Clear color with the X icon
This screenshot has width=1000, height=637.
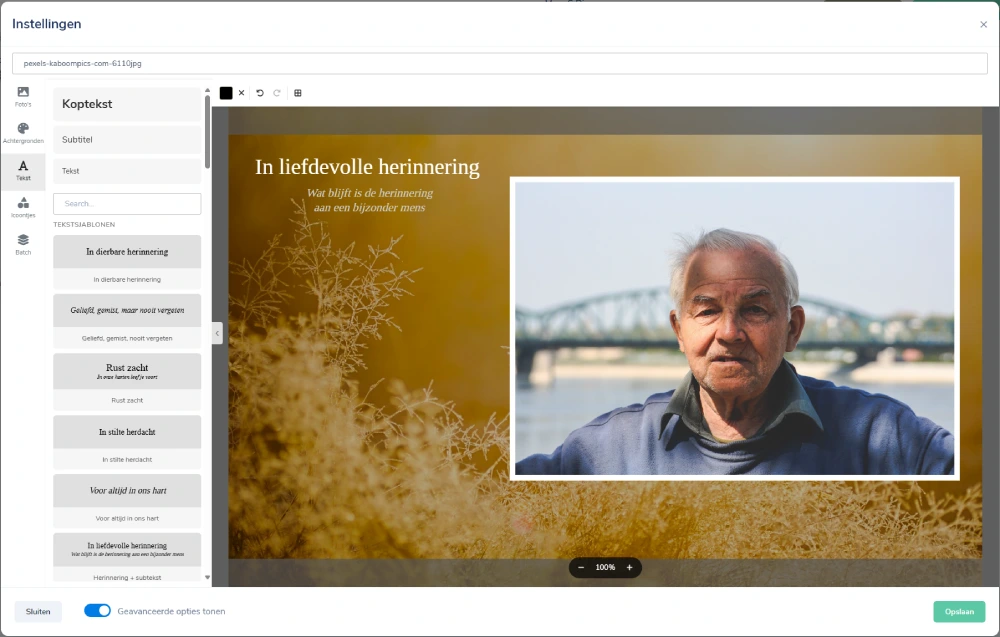tap(241, 93)
